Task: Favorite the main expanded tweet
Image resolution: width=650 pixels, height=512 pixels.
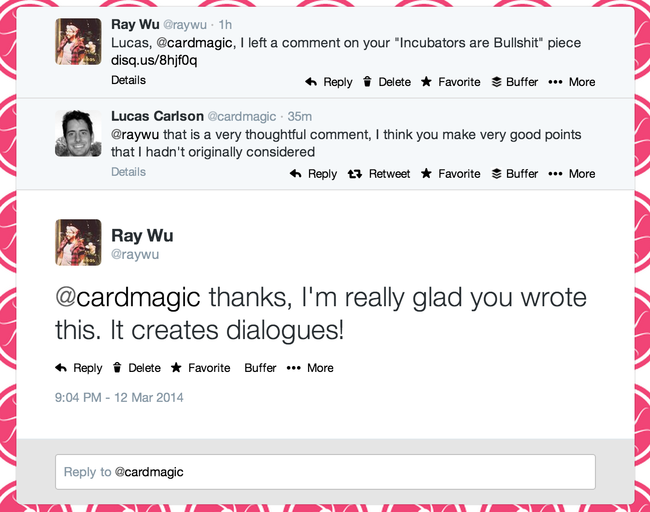Action: tap(200, 368)
